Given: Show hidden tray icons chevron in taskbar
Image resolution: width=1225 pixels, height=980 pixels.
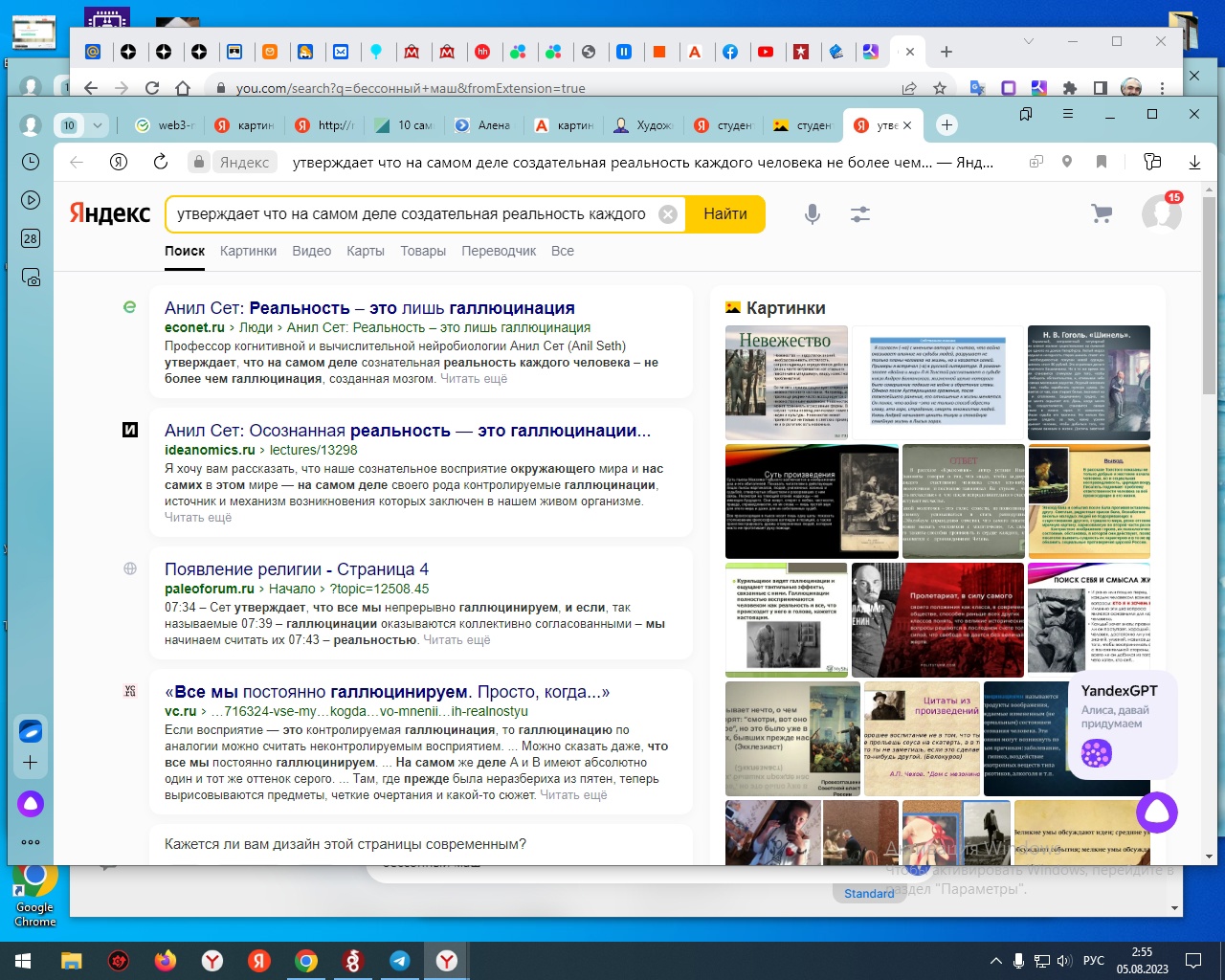Looking at the screenshot, I should (995, 961).
